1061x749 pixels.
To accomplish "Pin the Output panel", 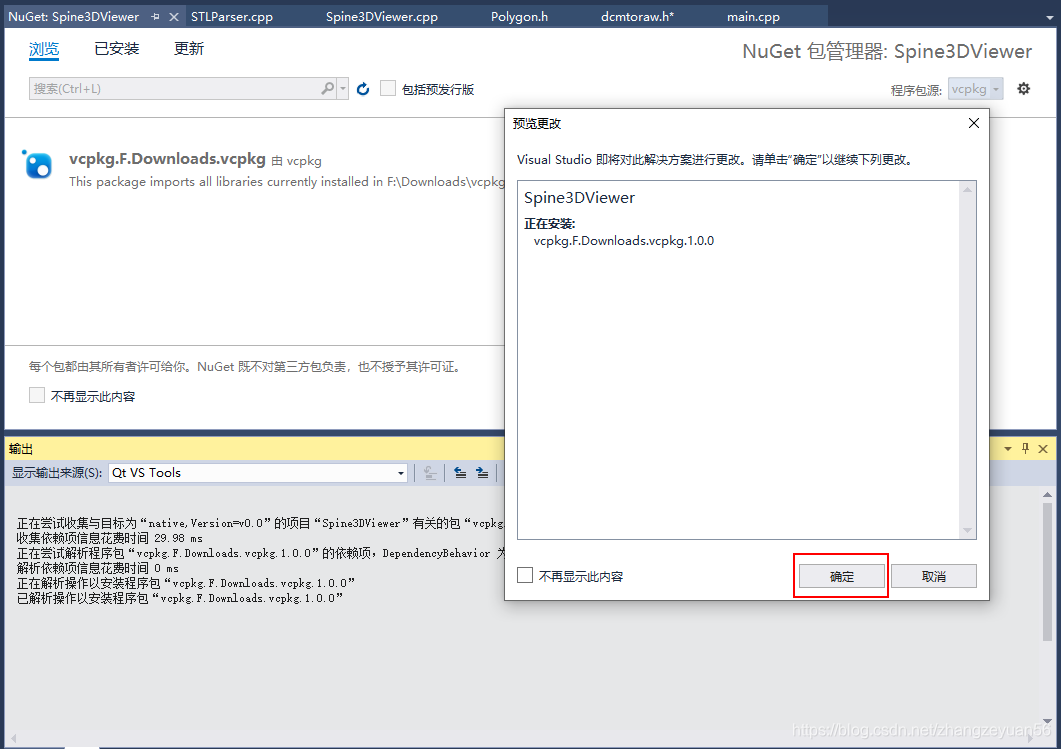I will coord(1023,449).
